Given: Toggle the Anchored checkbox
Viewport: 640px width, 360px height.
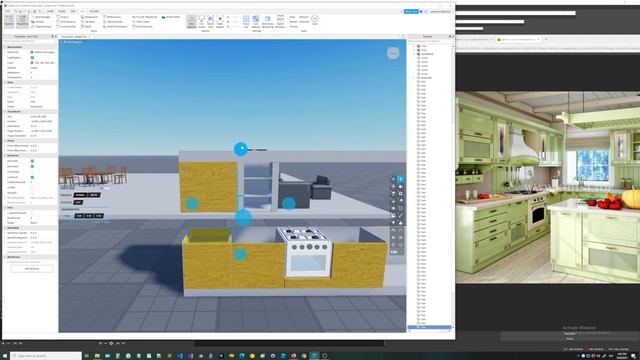Looking at the screenshot, I should tap(32, 161).
